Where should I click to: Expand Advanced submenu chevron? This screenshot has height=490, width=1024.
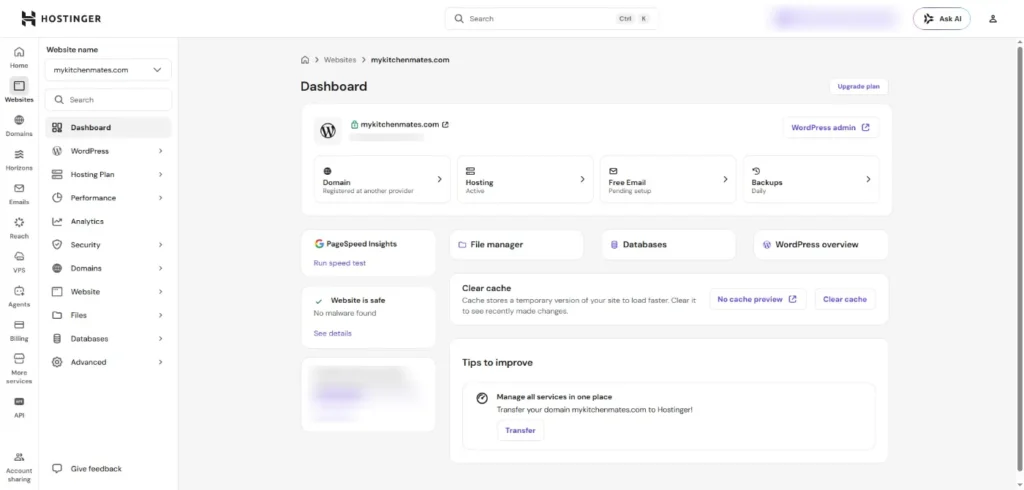pos(161,362)
